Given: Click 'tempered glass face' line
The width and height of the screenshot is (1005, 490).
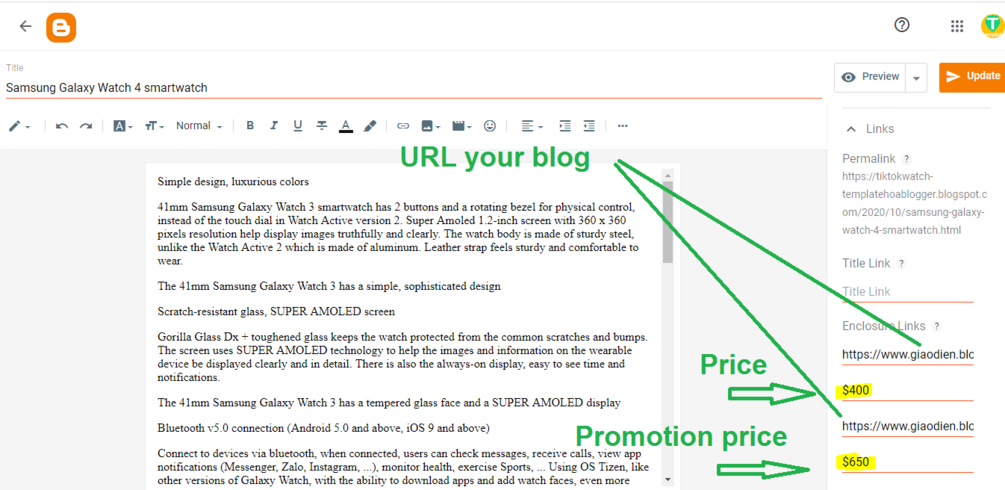Looking at the screenshot, I should tap(389, 403).
